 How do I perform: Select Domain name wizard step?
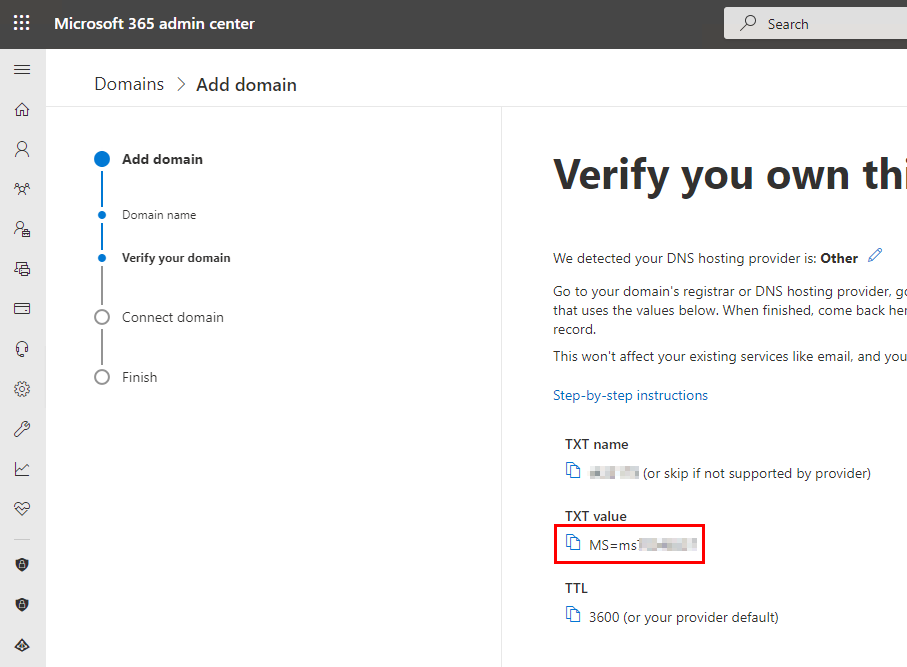(159, 215)
